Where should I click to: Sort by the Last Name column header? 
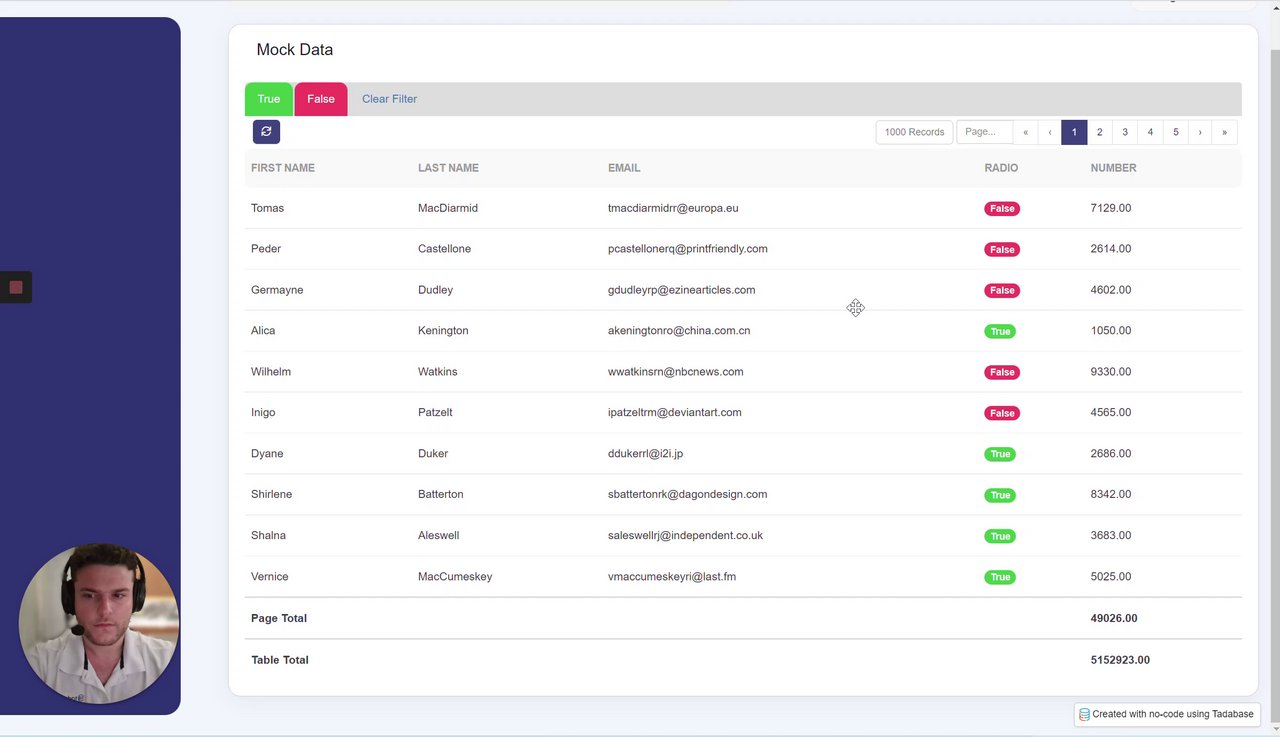448,168
